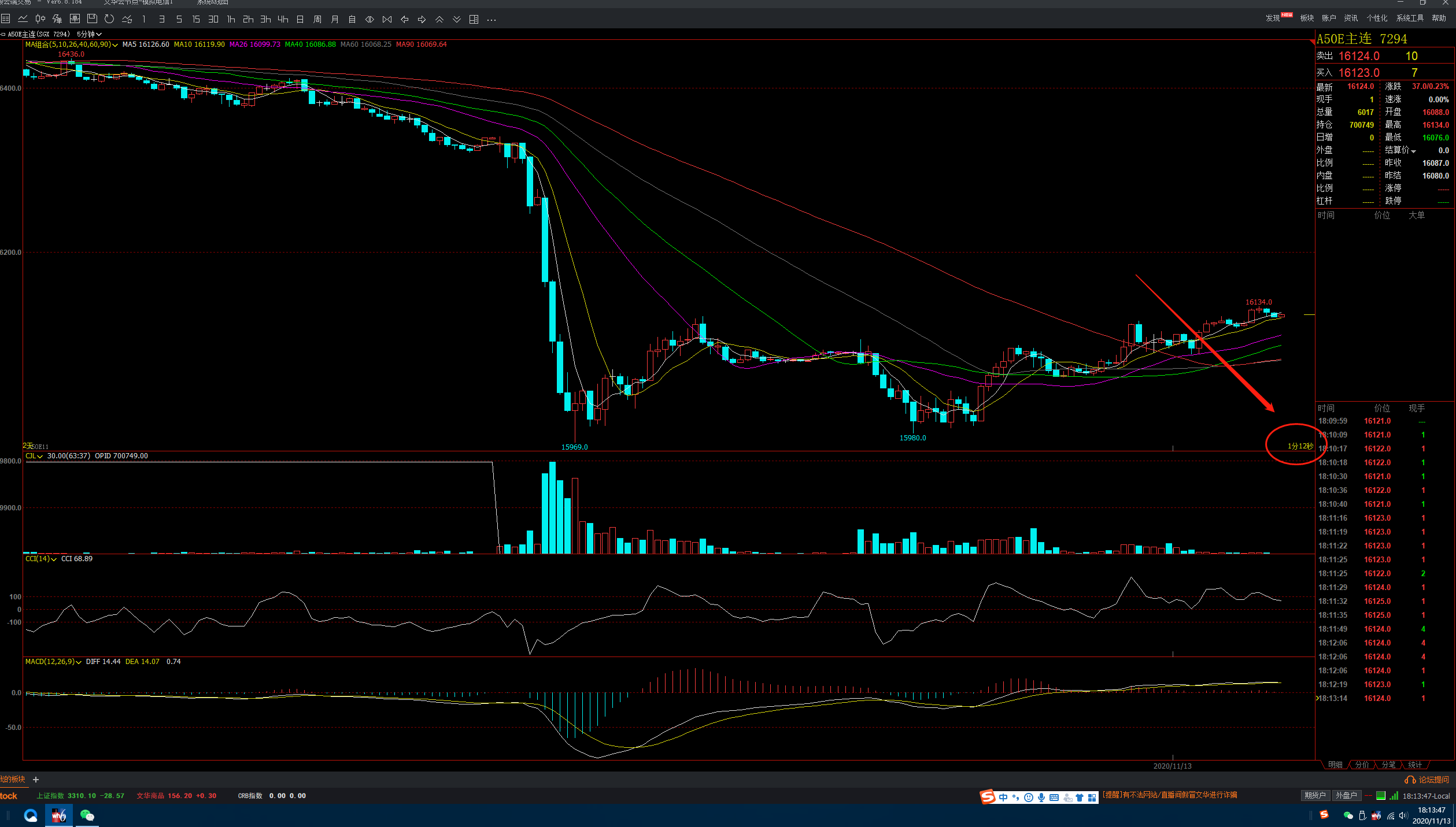Open the MA组合 indicator dropdown
The image size is (1456, 827).
115,45
